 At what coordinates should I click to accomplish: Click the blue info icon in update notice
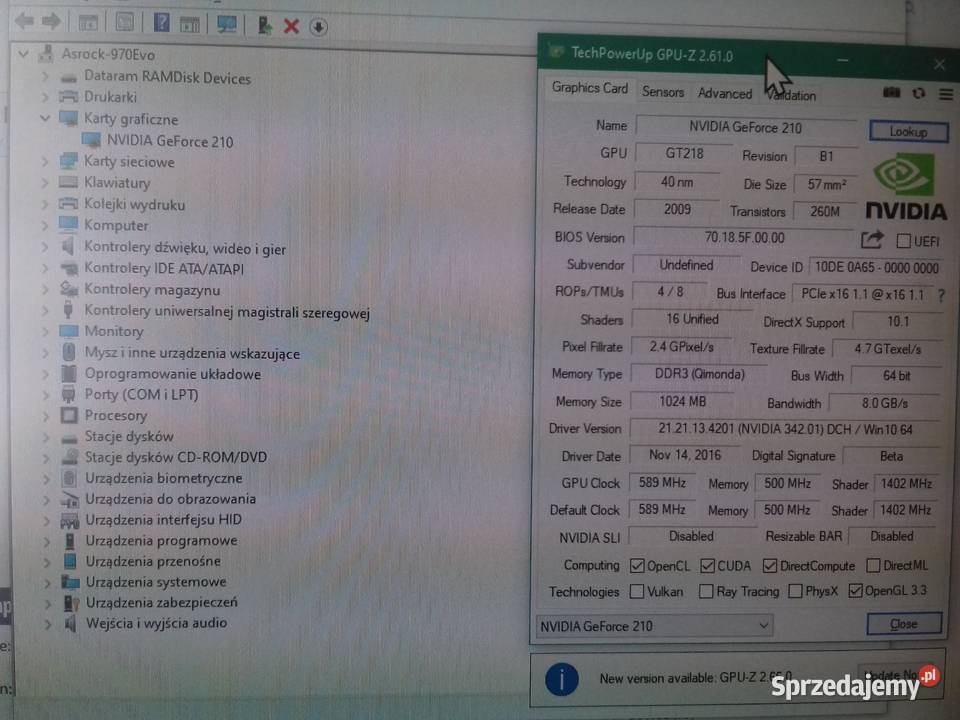click(561, 679)
